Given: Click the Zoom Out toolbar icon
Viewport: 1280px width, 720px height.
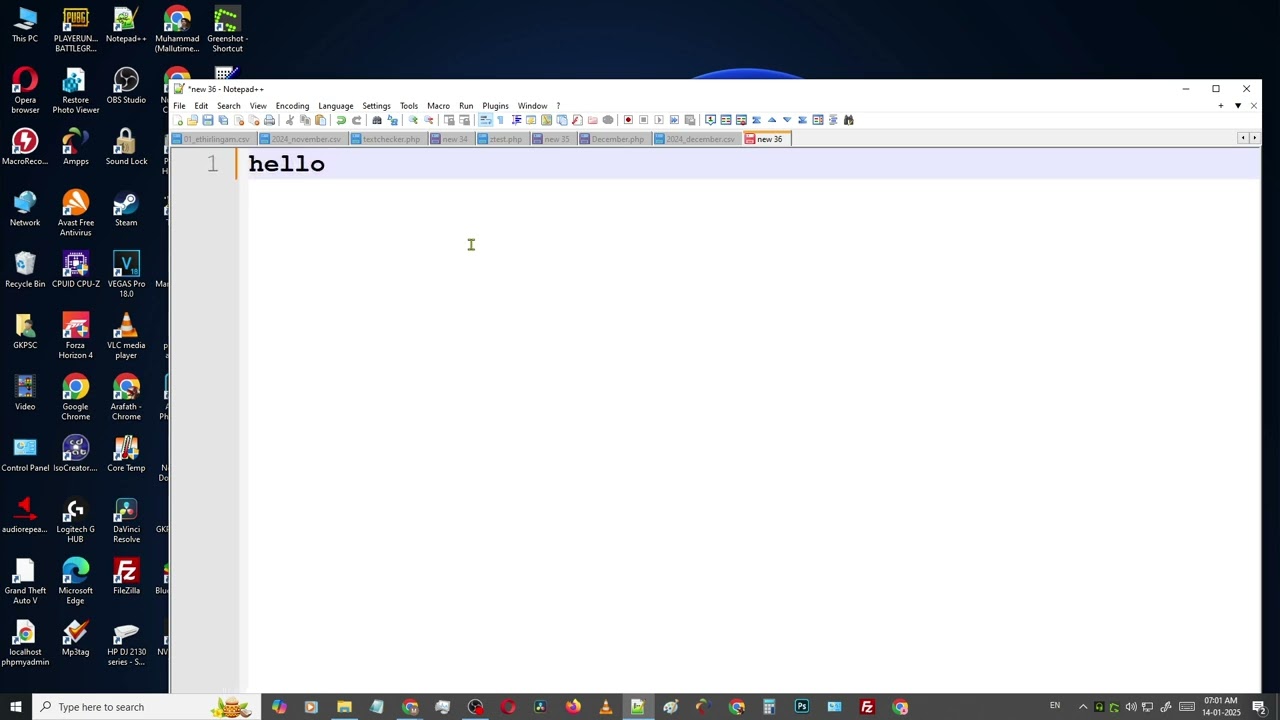Looking at the screenshot, I should coord(428,120).
